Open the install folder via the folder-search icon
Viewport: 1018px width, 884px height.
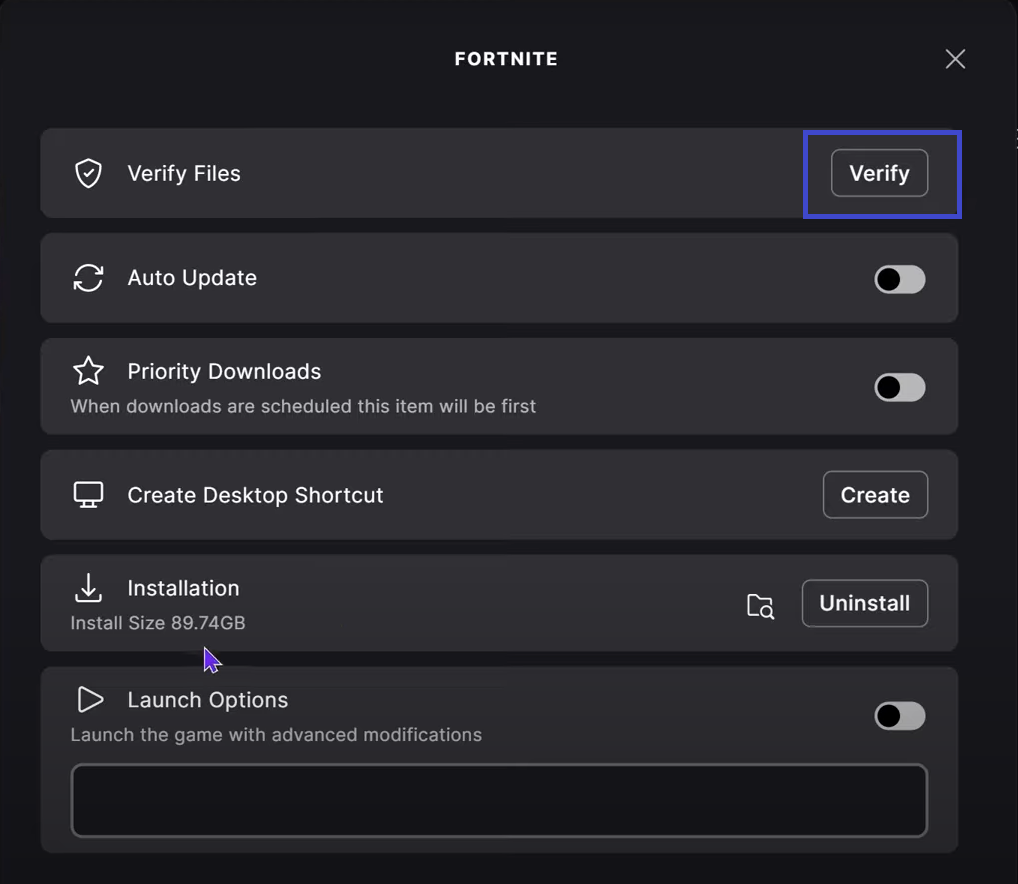(760, 606)
